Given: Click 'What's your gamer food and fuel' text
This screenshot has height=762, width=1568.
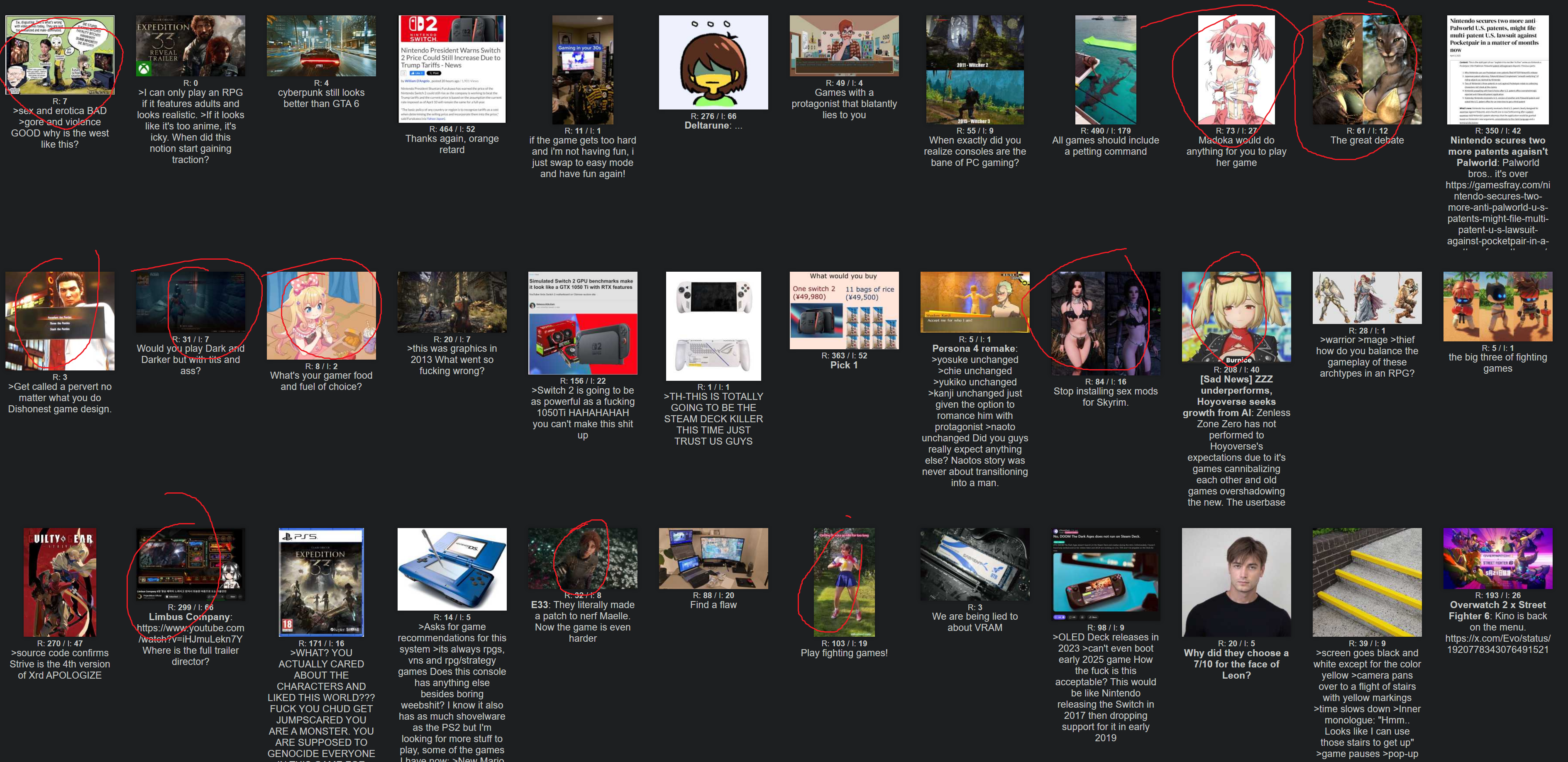Looking at the screenshot, I should (x=321, y=381).
